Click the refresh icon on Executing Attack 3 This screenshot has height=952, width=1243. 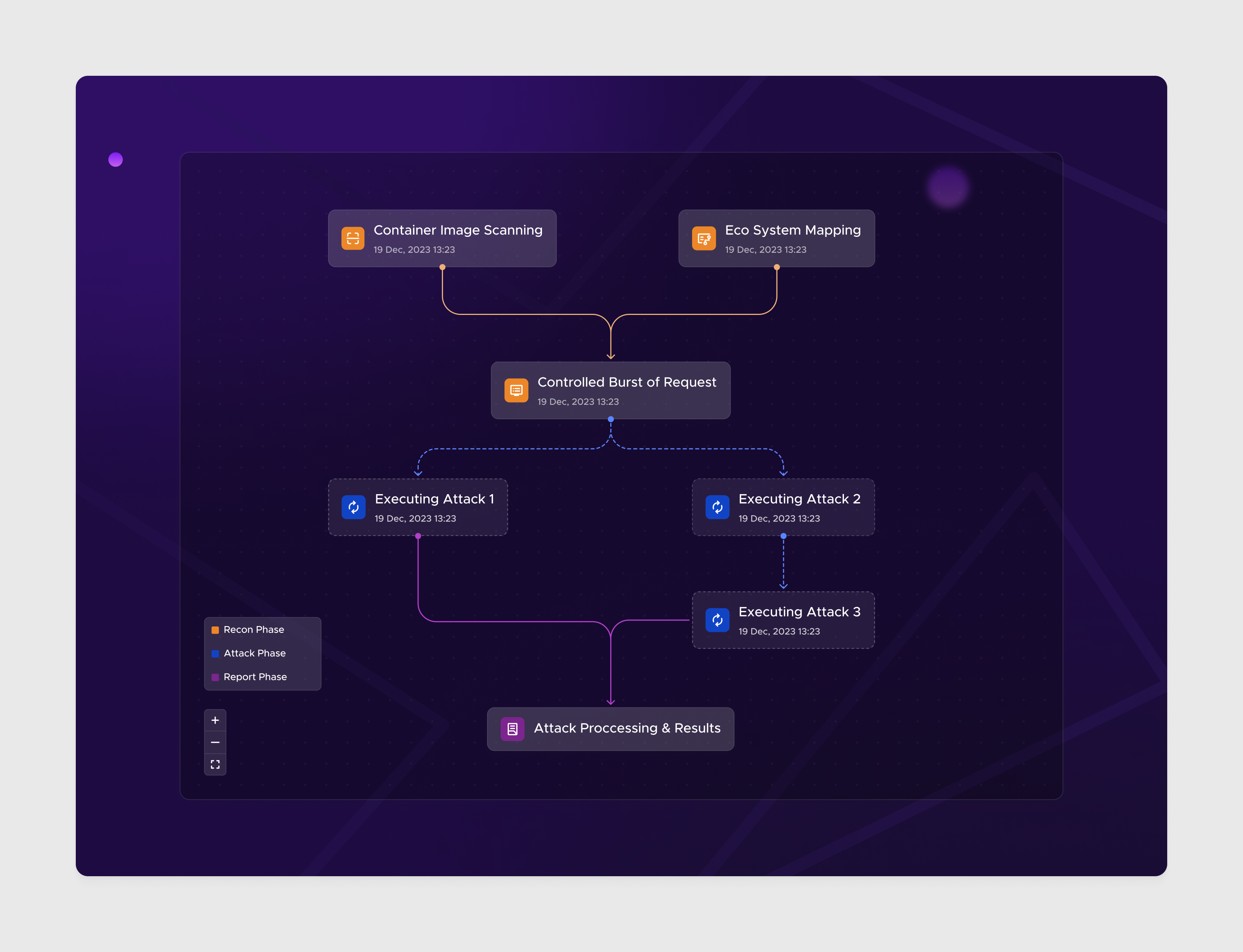tap(717, 620)
